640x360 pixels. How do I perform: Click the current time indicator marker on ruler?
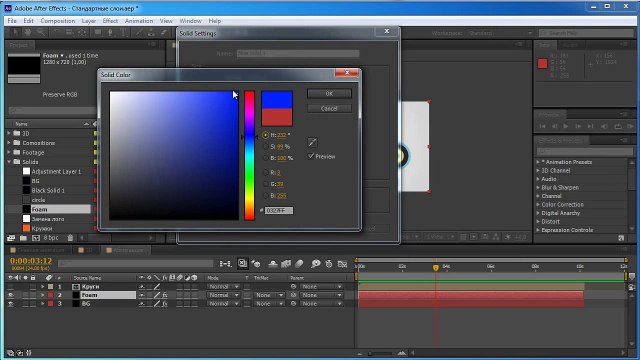coord(436,267)
